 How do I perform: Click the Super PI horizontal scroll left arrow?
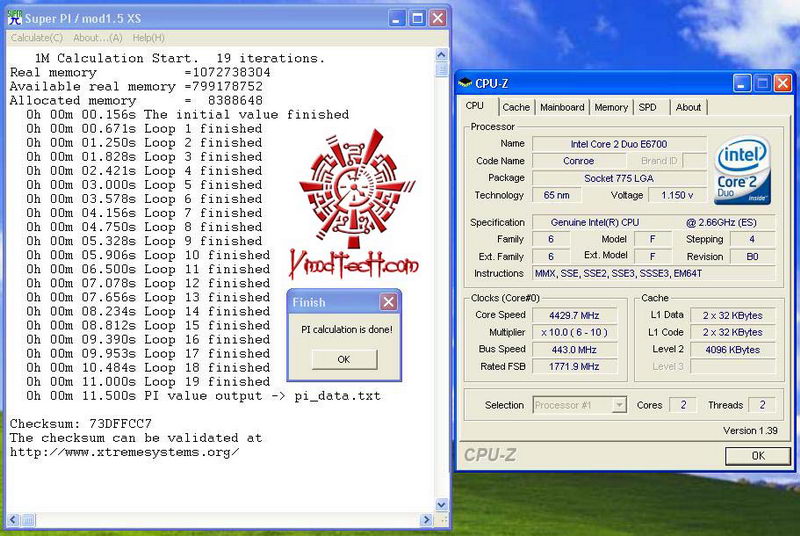(x=13, y=520)
